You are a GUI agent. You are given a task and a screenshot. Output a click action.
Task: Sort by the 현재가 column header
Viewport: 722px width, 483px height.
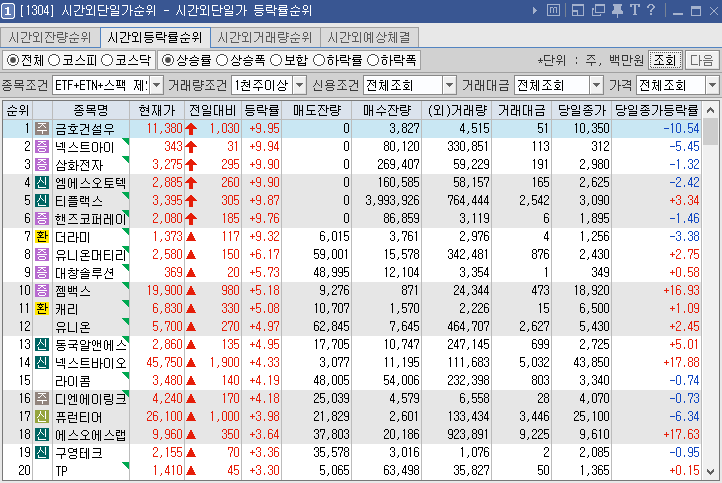(157, 111)
